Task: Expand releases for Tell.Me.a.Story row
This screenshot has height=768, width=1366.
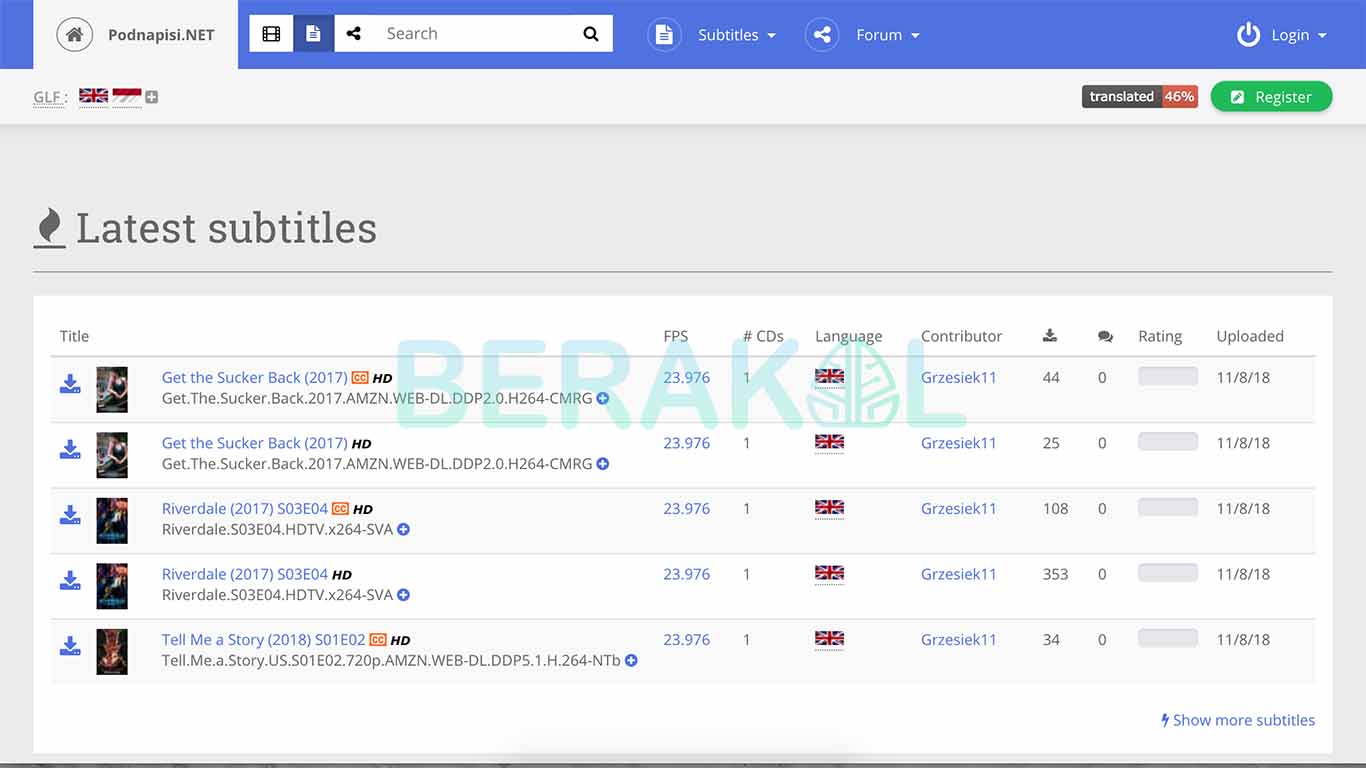Action: pyautogui.click(x=631, y=660)
